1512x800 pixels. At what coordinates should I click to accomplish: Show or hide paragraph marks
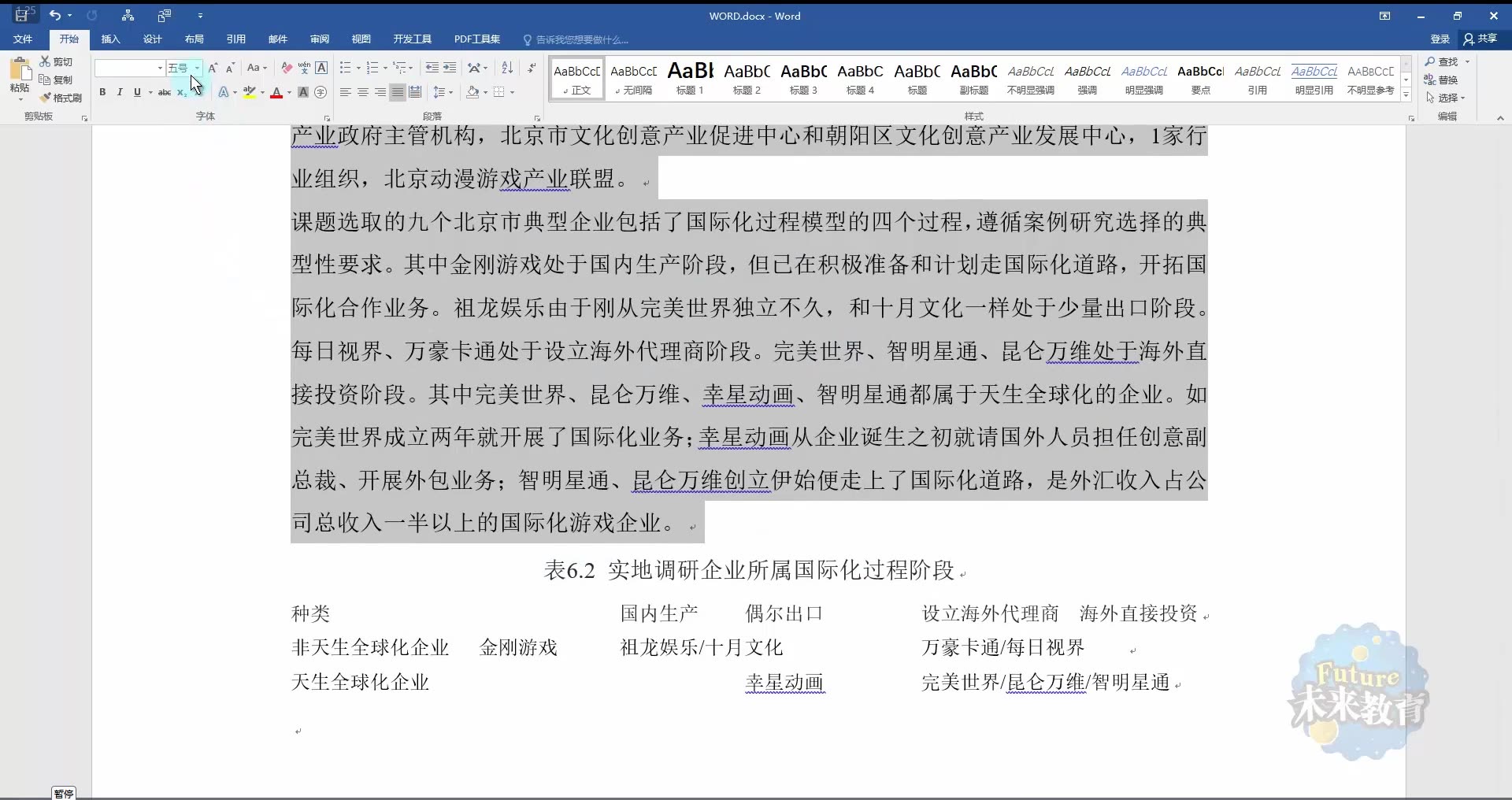pyautogui.click(x=532, y=69)
